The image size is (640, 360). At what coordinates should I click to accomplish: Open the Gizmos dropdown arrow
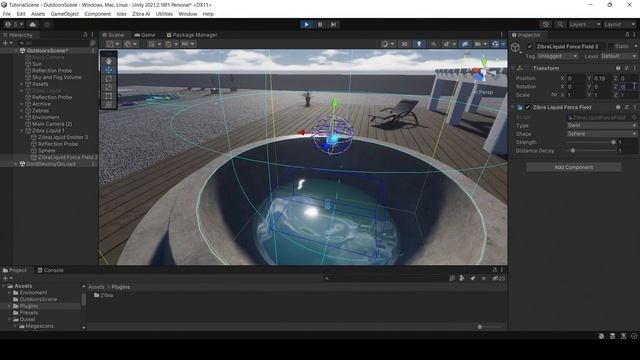[503, 44]
